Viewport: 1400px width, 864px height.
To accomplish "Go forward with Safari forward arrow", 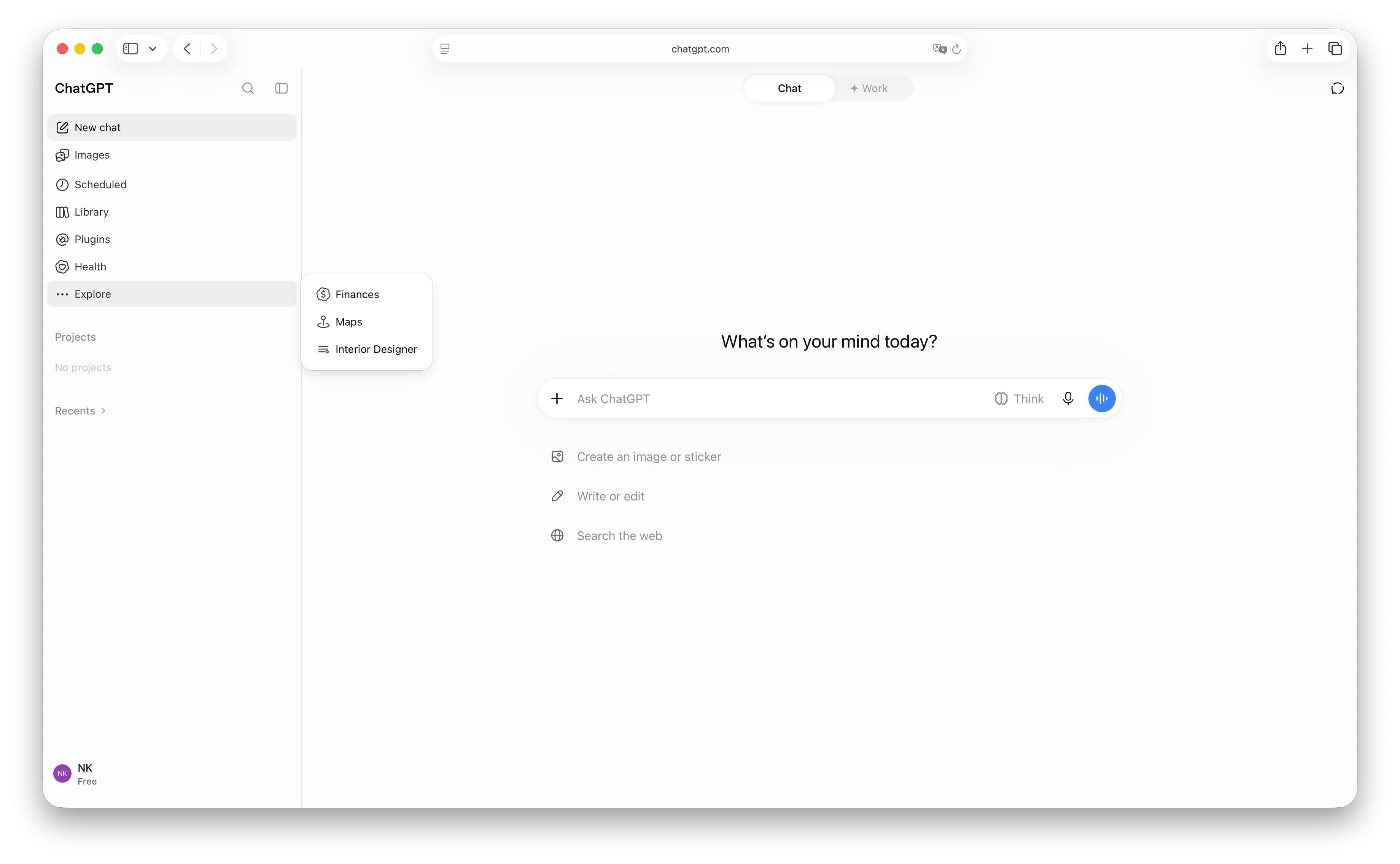I will (x=214, y=49).
